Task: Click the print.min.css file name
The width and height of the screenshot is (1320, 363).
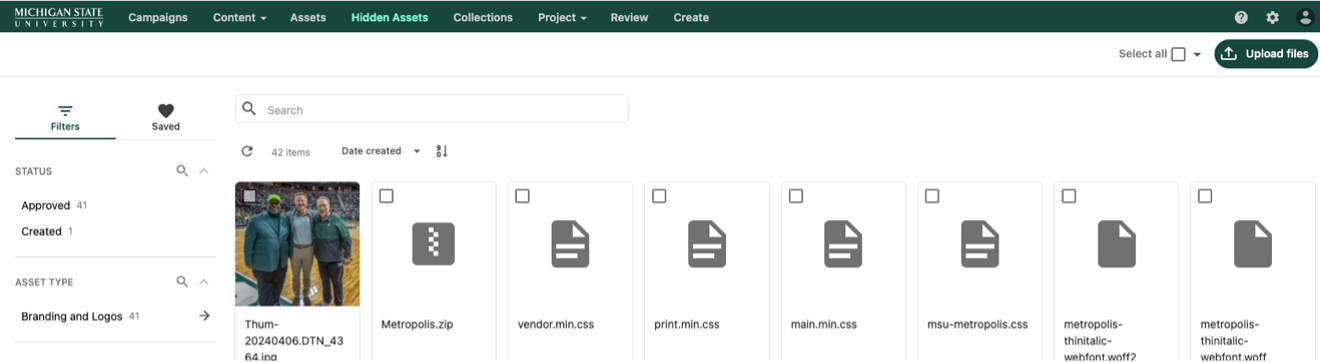Action: 687,324
